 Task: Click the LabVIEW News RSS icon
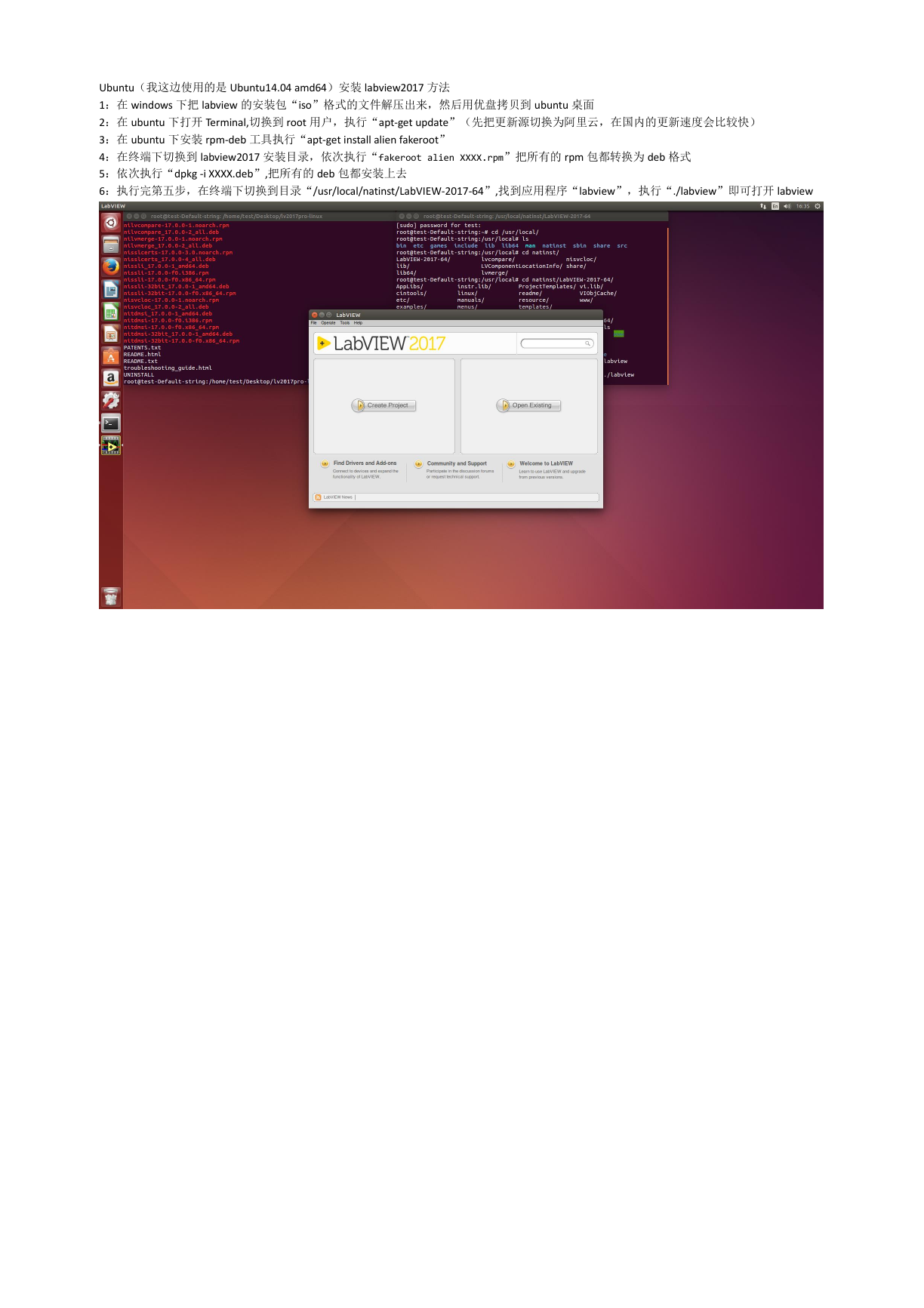click(x=319, y=497)
